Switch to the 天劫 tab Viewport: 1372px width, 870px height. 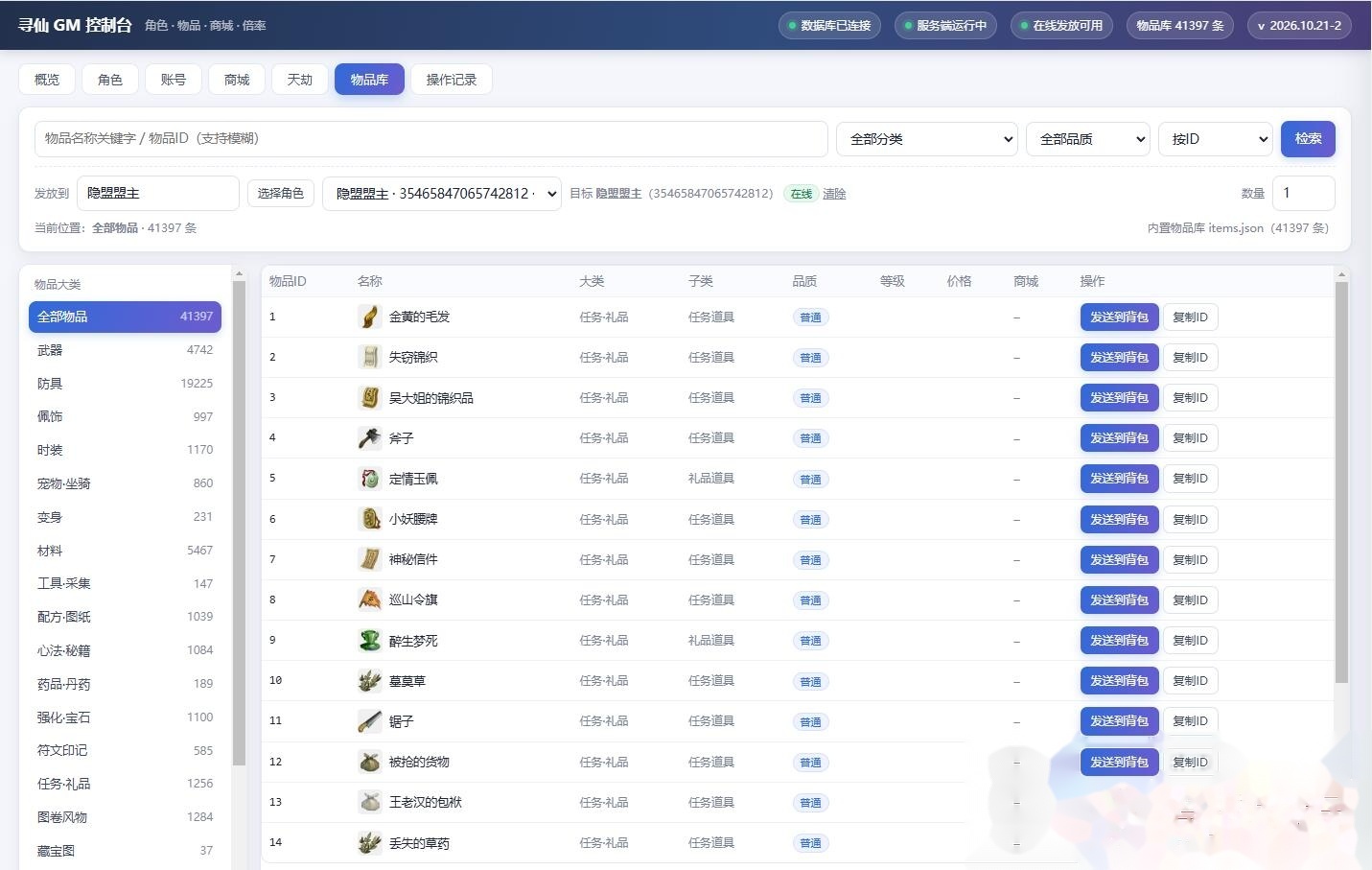[x=300, y=80]
